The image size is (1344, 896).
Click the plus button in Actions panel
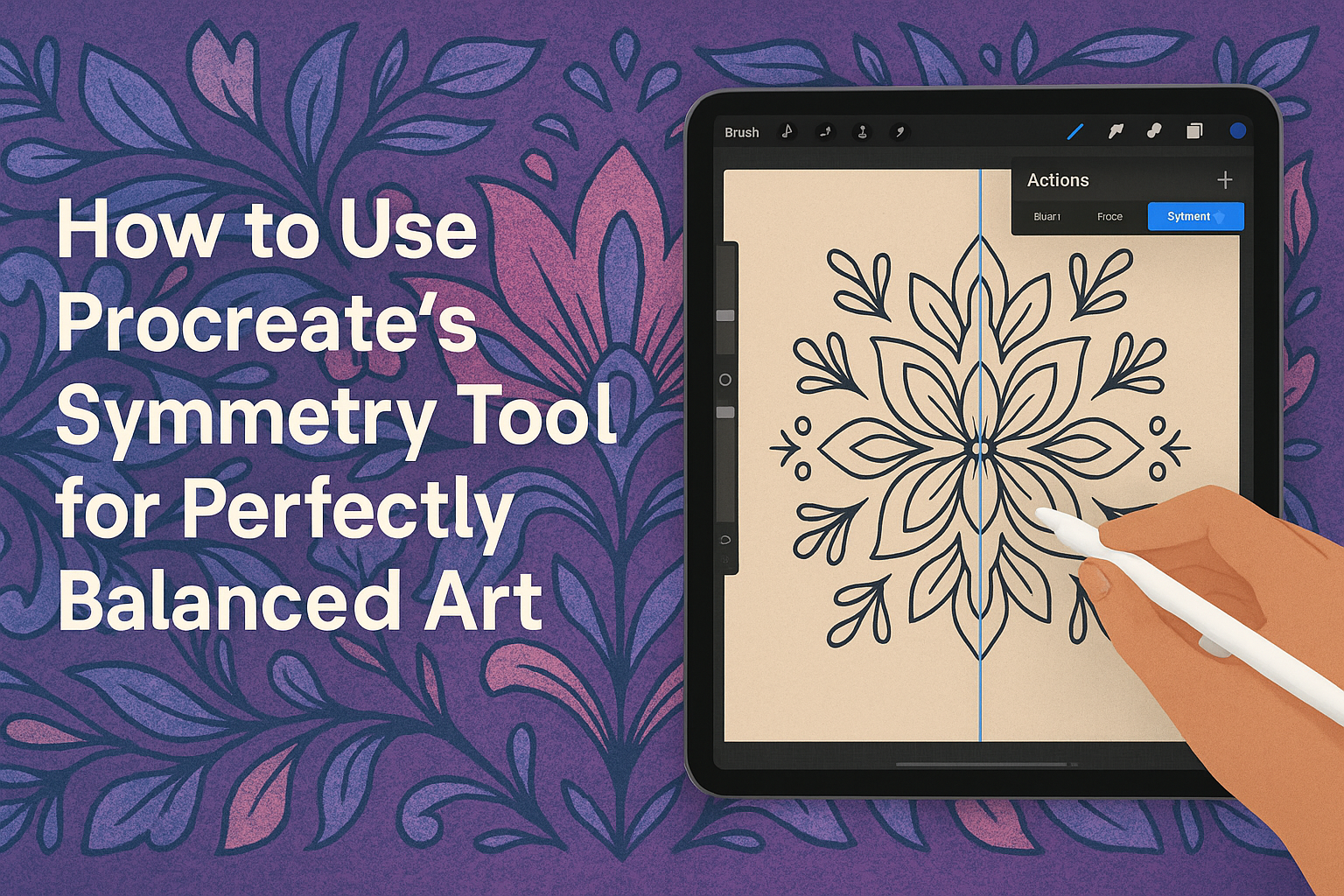[1224, 180]
